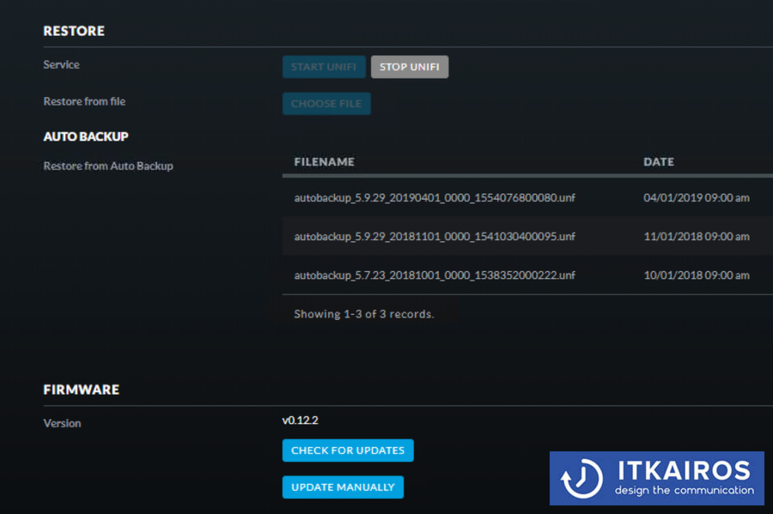This screenshot has width=773, height=514.
Task: Click CHECK FOR UPDATES button
Action: point(348,450)
